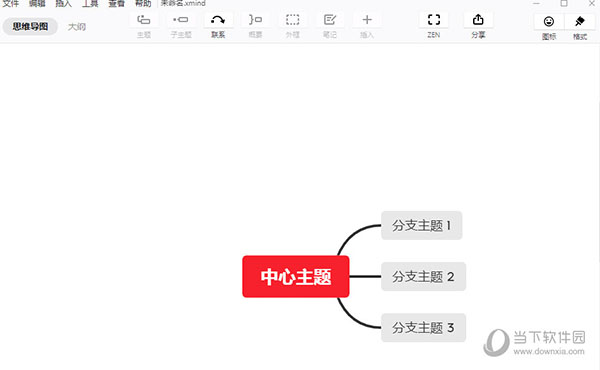Select branch topic 分支主题 1
The height and width of the screenshot is (370, 600).
422,225
